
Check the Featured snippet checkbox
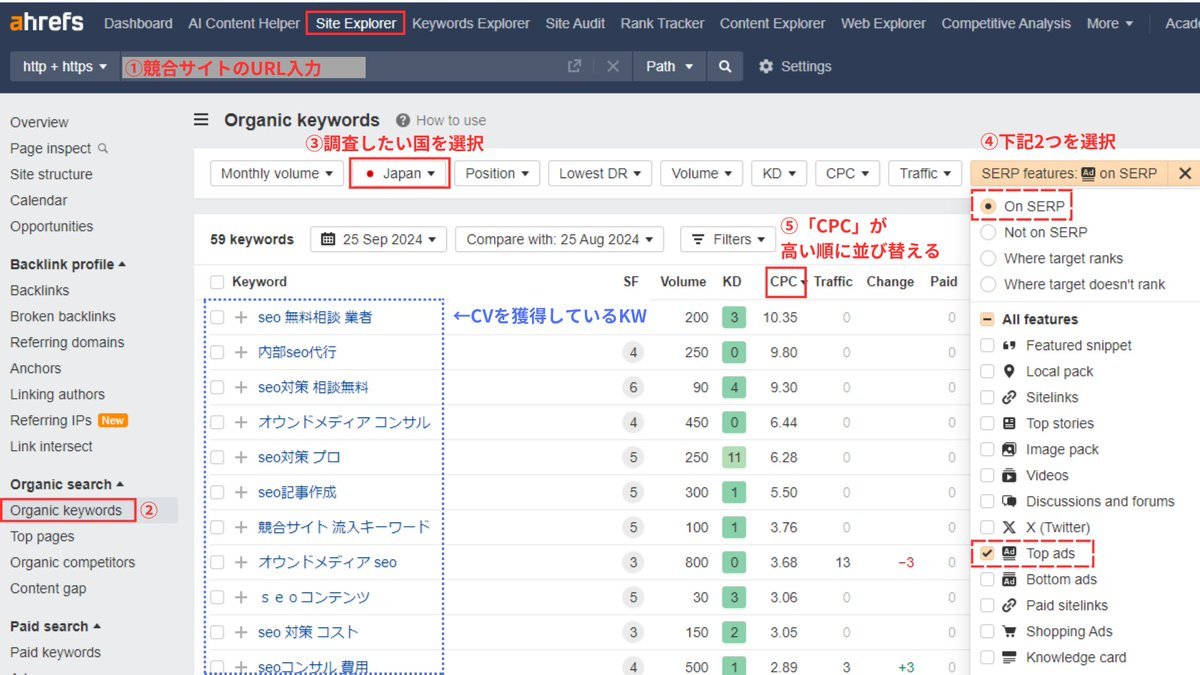coord(987,345)
